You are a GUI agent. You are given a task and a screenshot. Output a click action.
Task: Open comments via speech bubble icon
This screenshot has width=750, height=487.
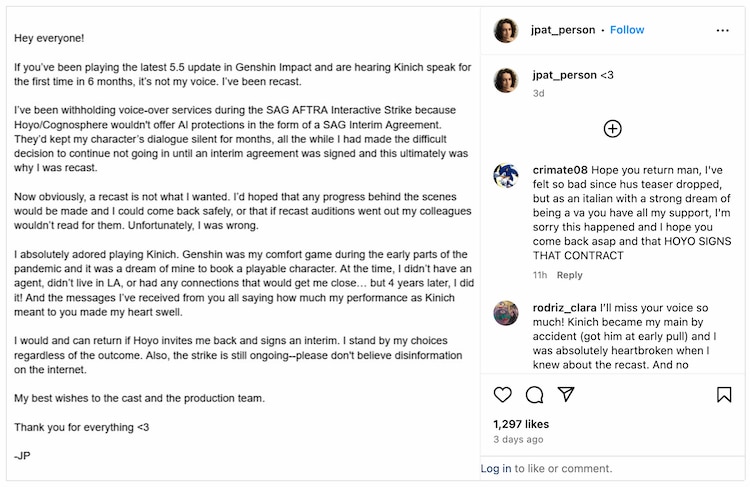pos(534,395)
